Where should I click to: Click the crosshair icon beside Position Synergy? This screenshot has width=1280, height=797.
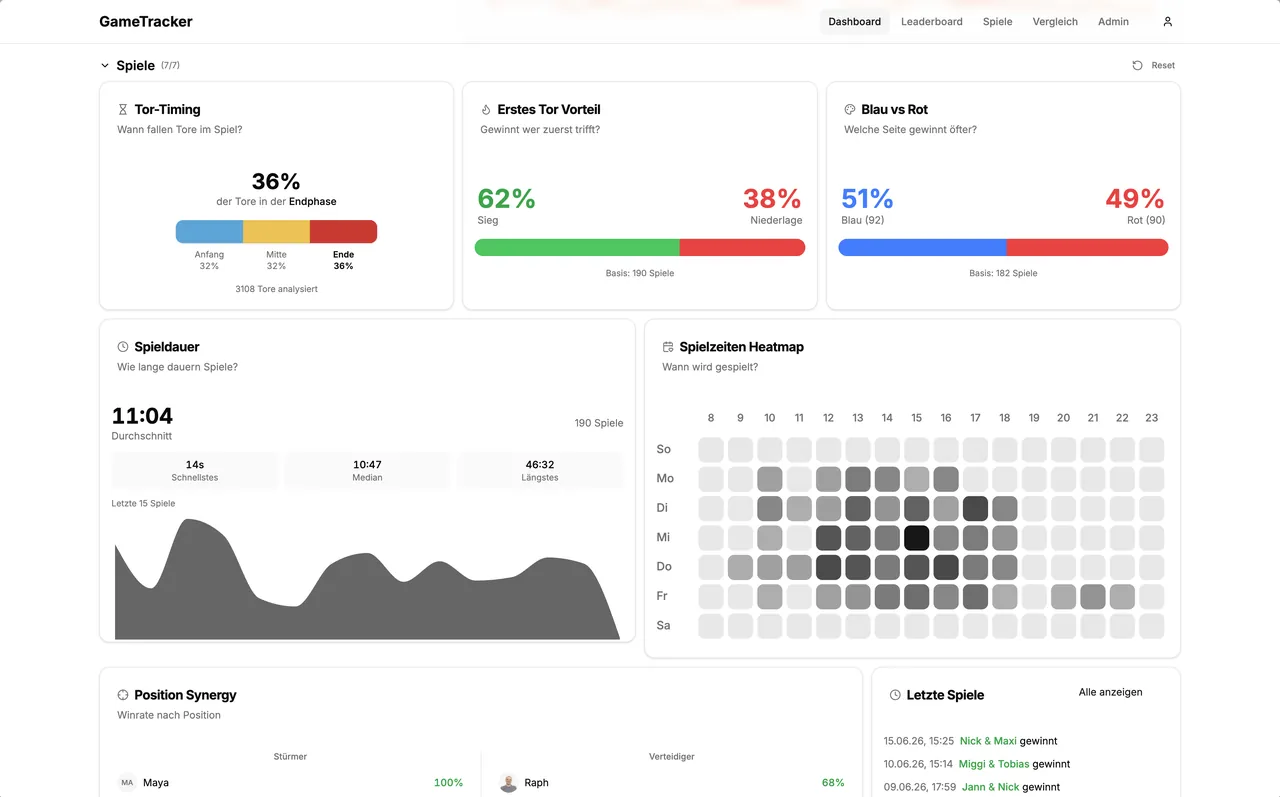point(123,695)
